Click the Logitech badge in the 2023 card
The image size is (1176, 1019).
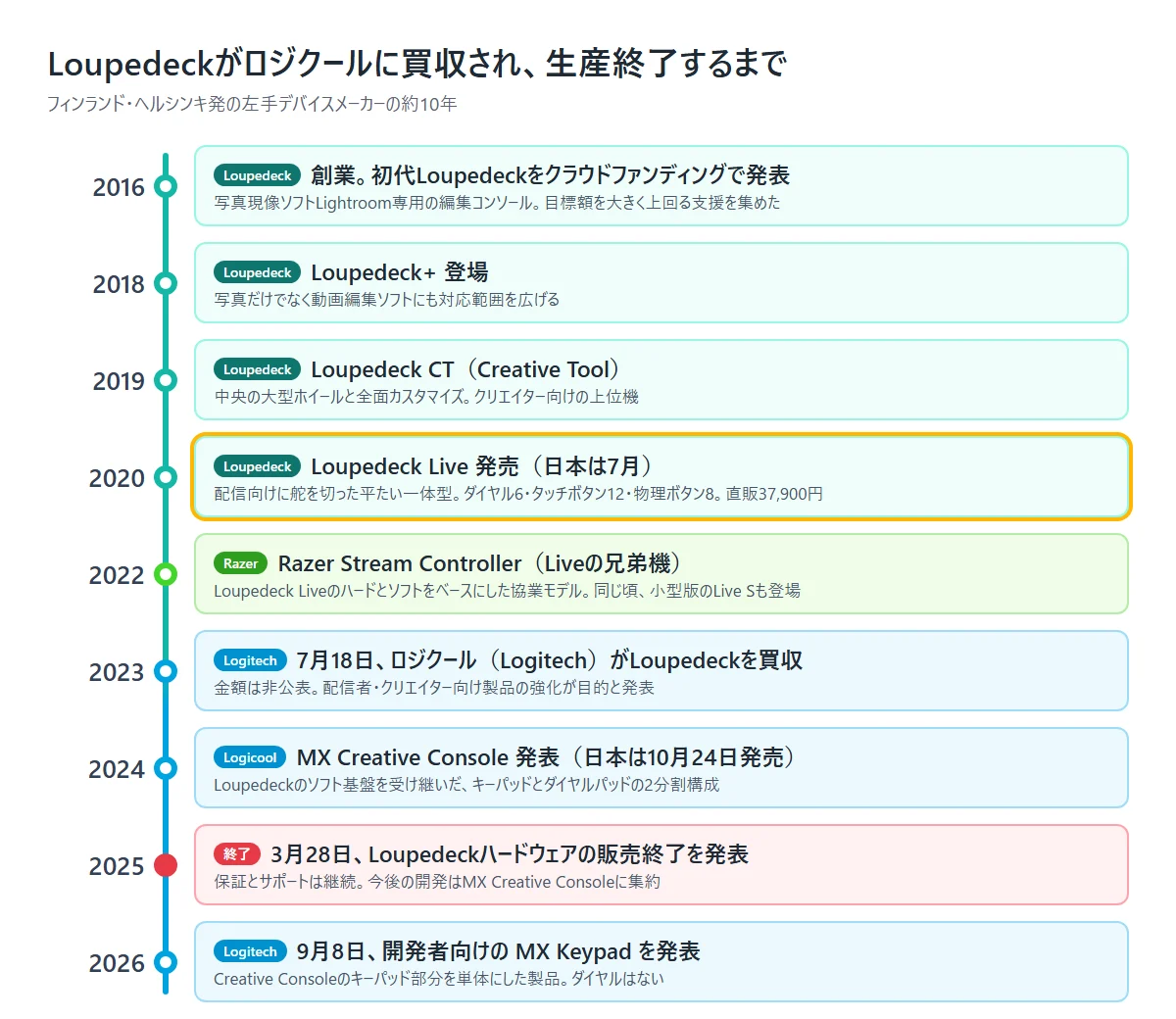click(250, 660)
